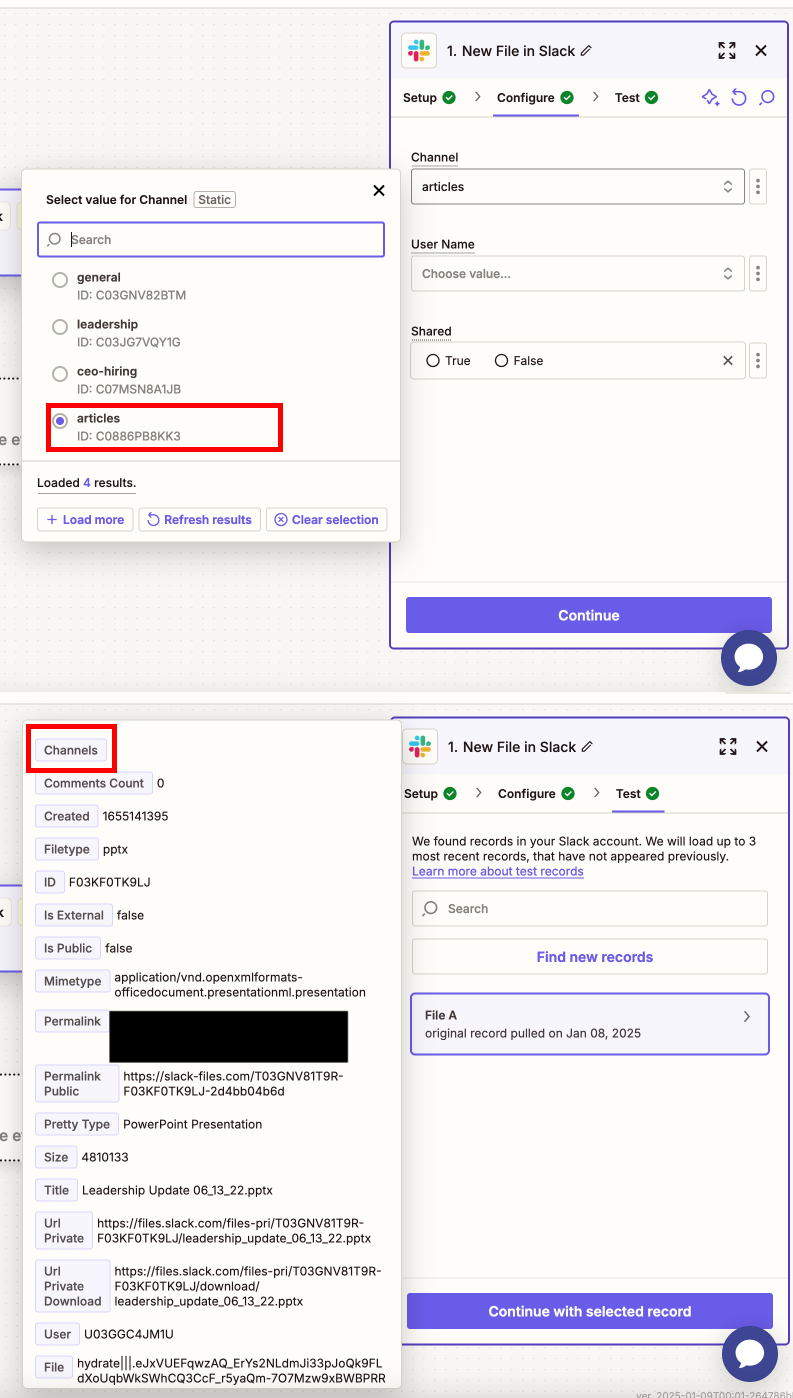793x1398 pixels.
Task: Click the User value U03GGC4JM1U
Action: 131,1334
